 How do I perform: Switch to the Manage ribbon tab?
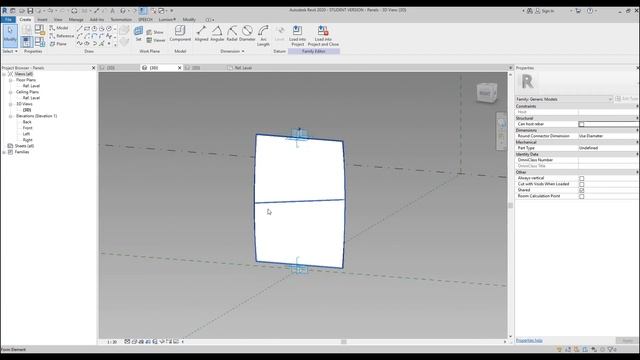coord(76,20)
